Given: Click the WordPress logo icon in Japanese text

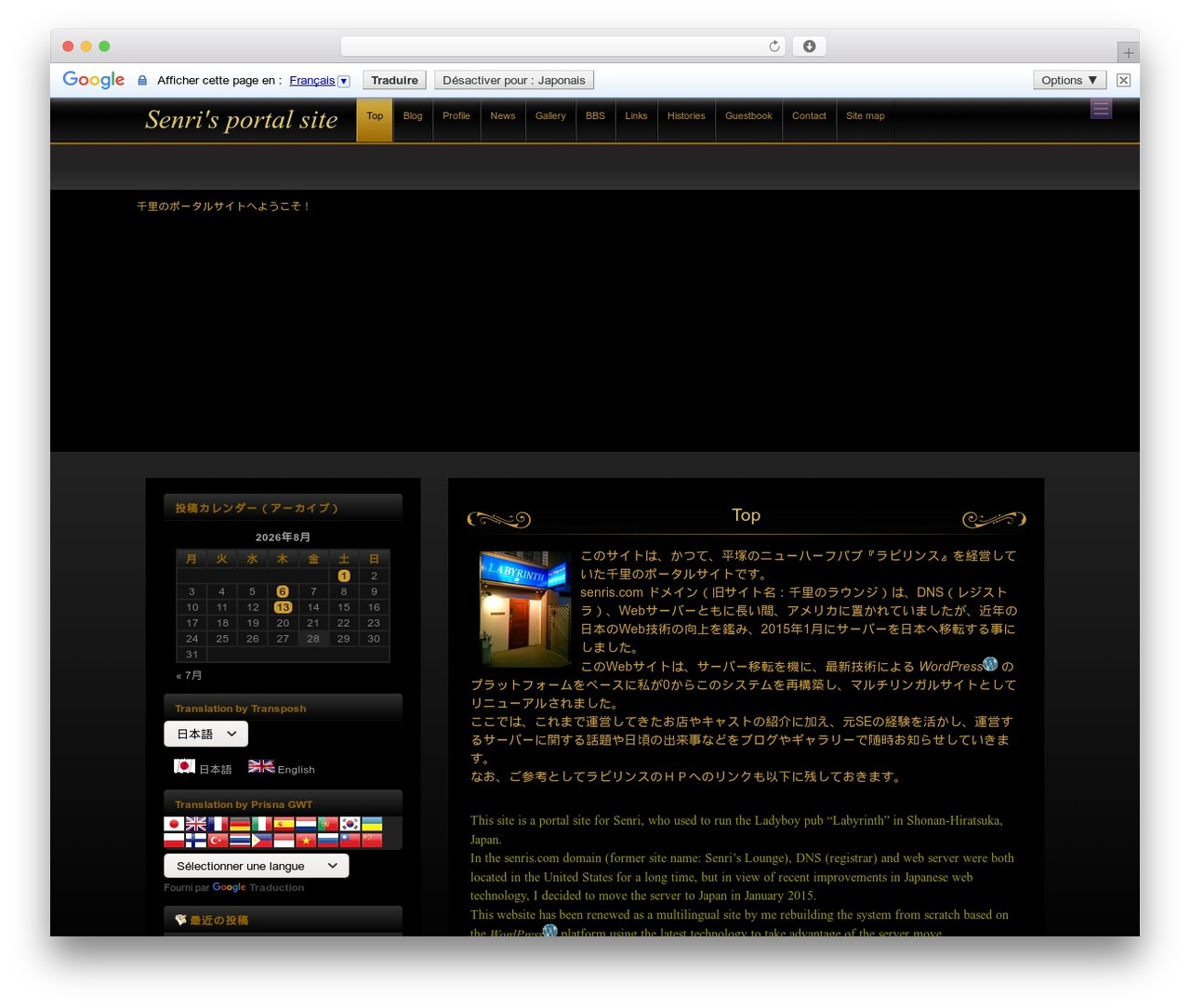Looking at the screenshot, I should [x=990, y=664].
